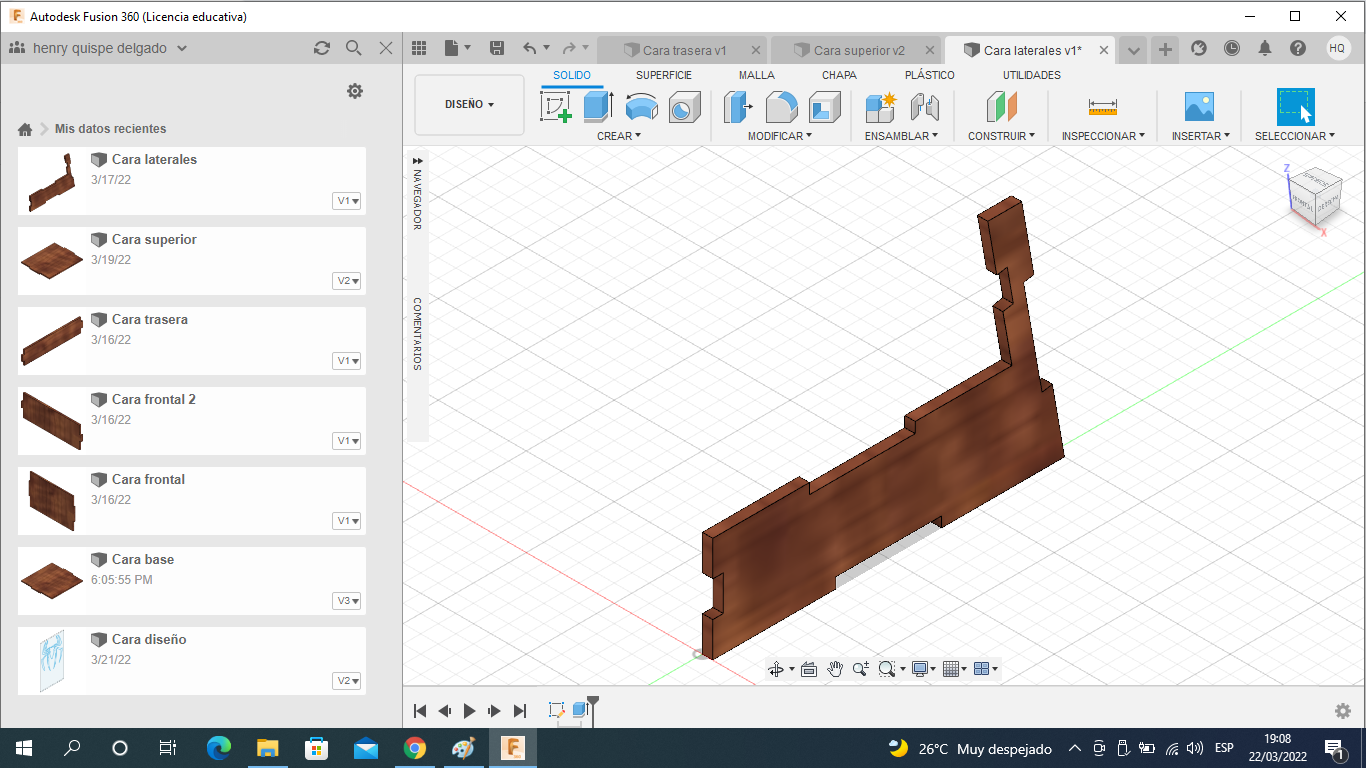
Task: Click the Insert image icon
Action: pyautogui.click(x=1199, y=107)
